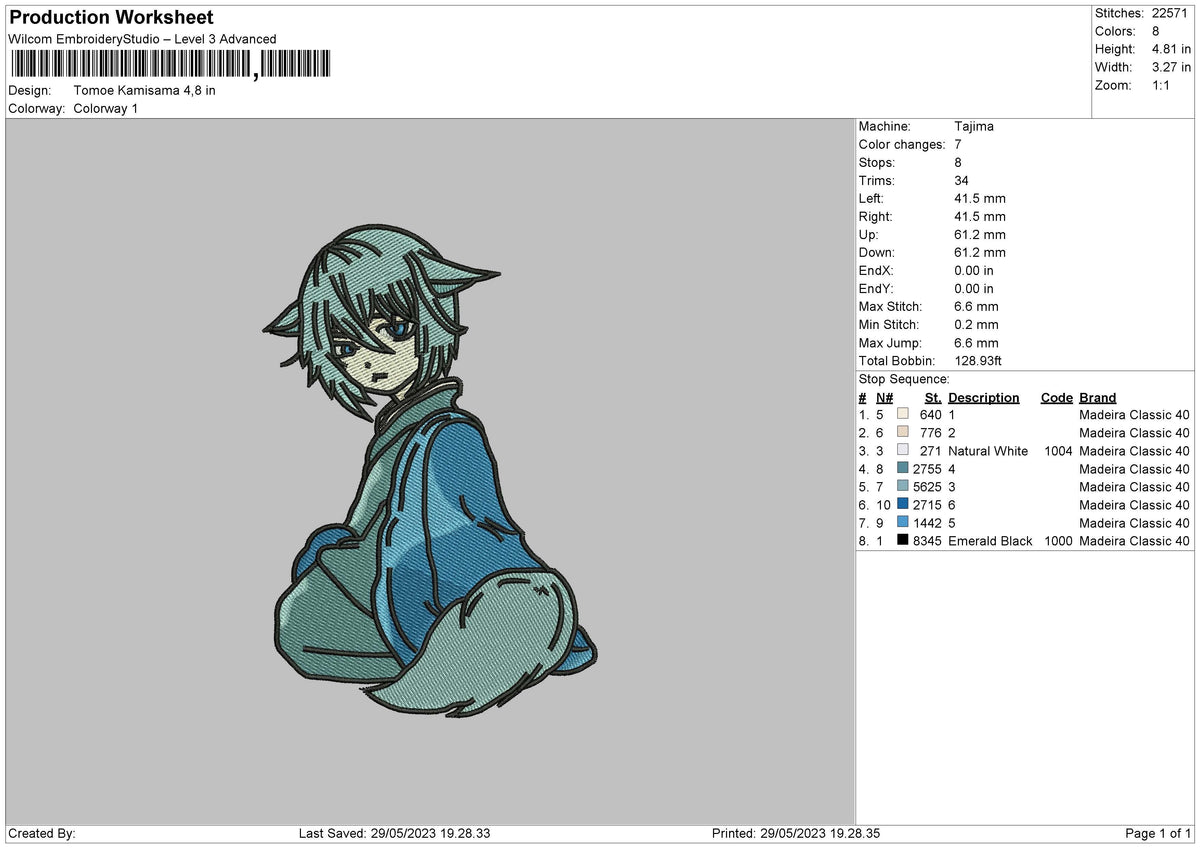Click the 'Natural White' description text
The image size is (1200, 848).
click(988, 451)
